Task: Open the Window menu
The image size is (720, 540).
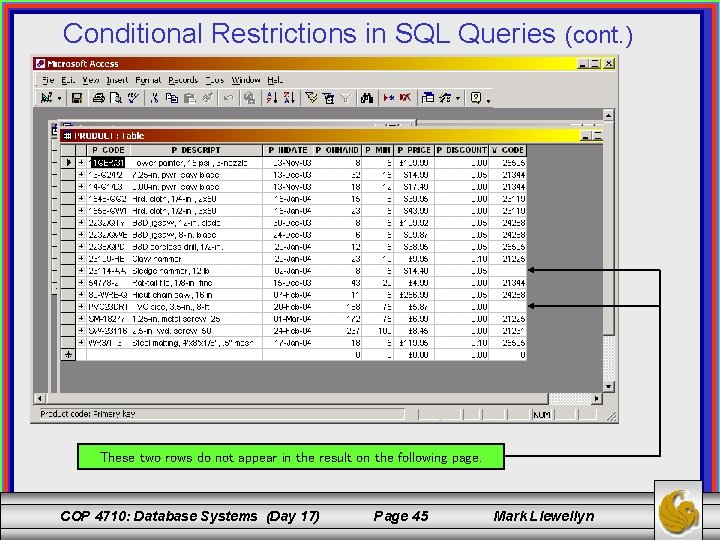Action: pyautogui.click(x=246, y=80)
